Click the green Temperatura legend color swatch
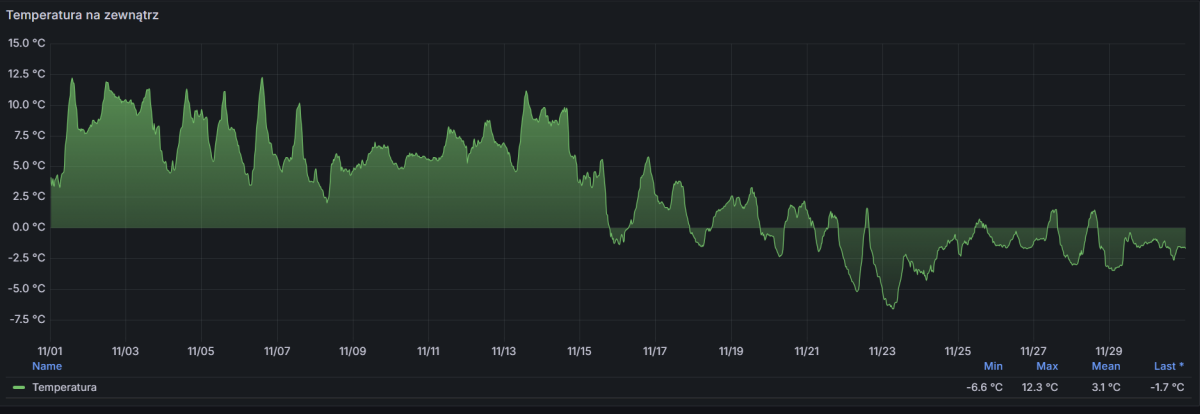1200x414 pixels. [x=19, y=387]
